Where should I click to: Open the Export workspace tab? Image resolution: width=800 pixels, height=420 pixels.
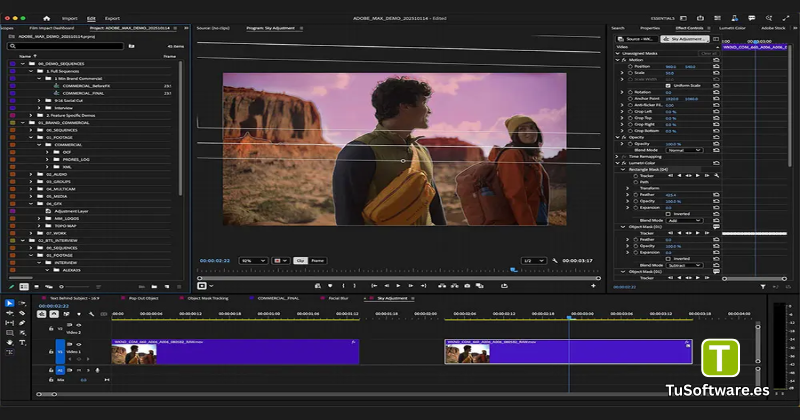(x=112, y=18)
